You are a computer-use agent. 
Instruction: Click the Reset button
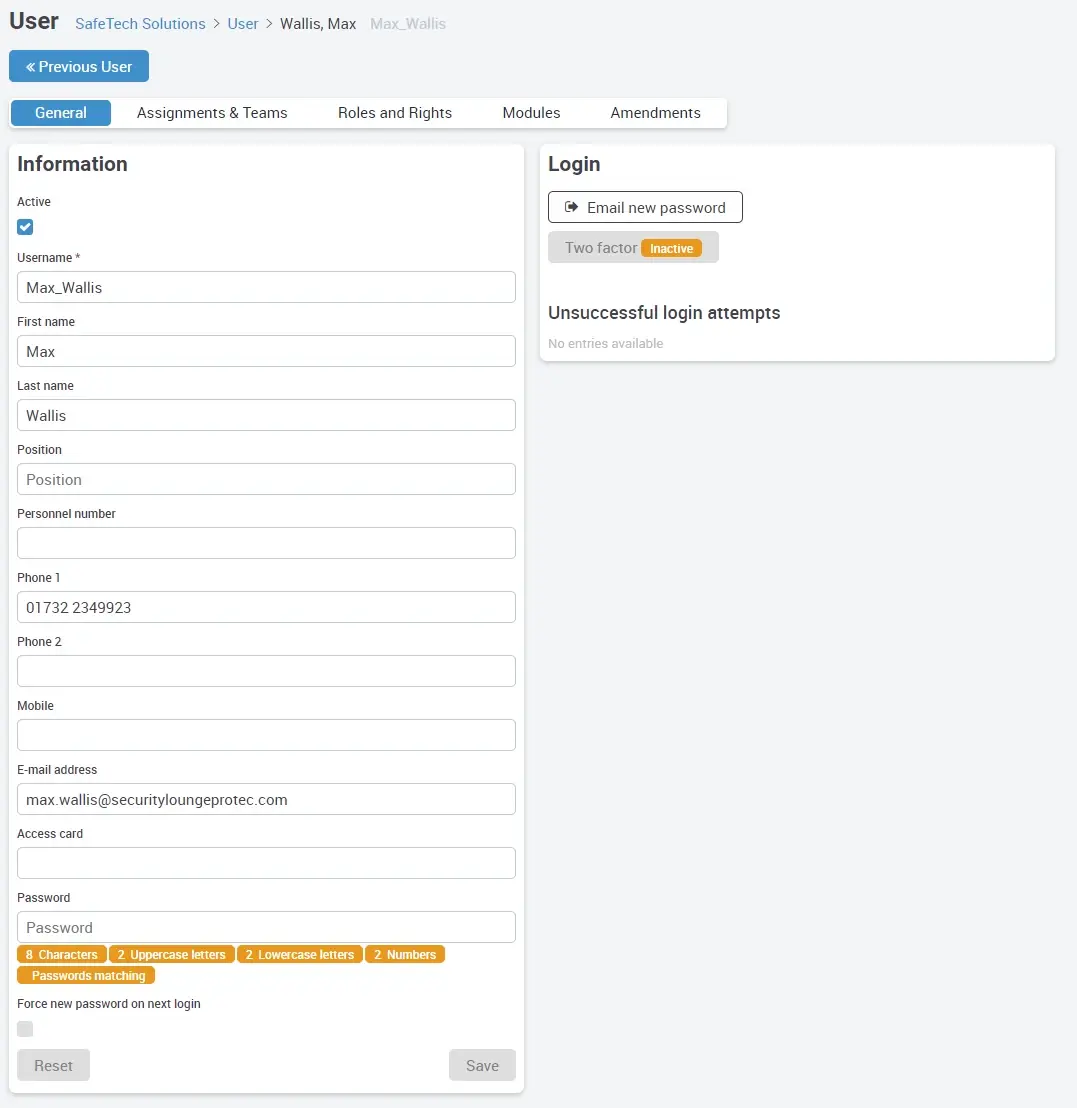[53, 1065]
